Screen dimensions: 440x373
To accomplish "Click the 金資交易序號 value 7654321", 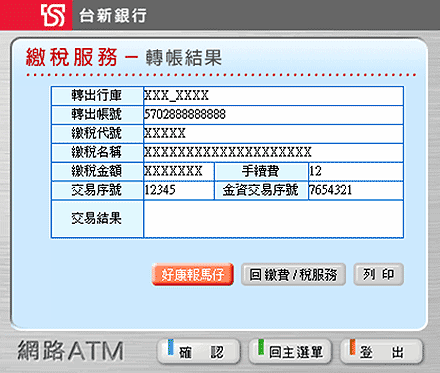I will tap(331, 190).
